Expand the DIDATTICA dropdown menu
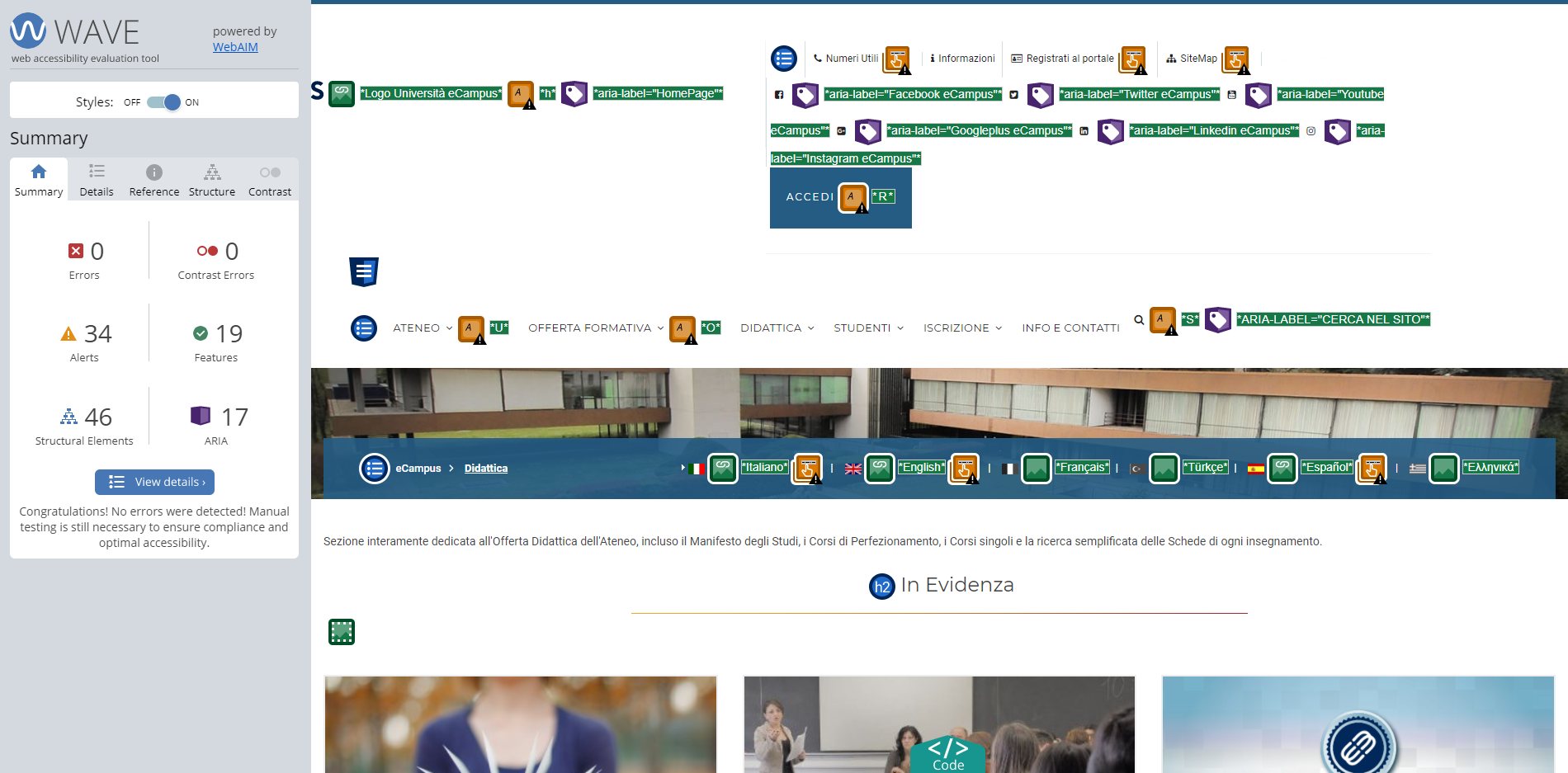Image resolution: width=1568 pixels, height=773 pixels. pyautogui.click(x=777, y=328)
